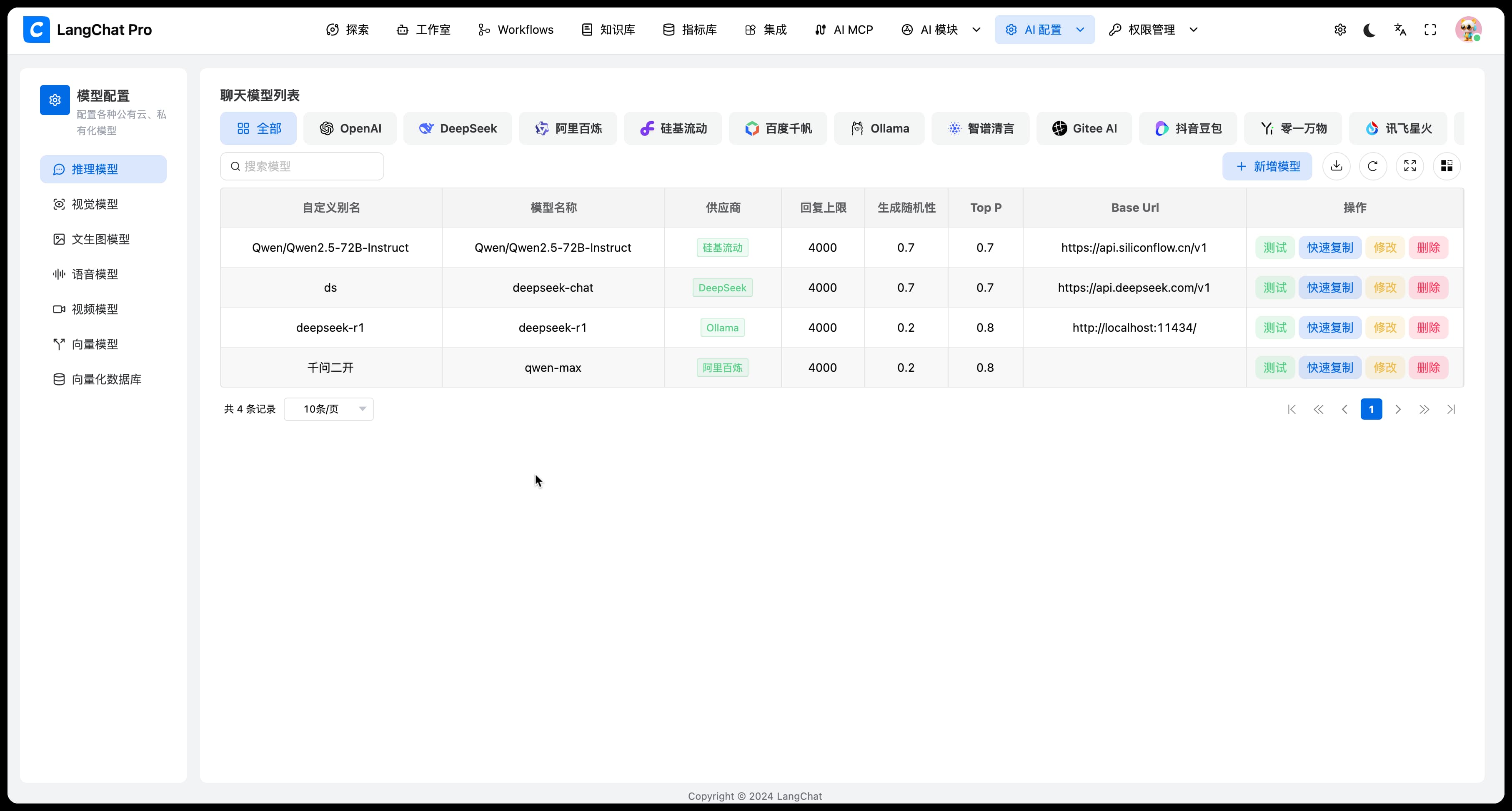Open 探索 in top navigation
Viewport: 1512px width, 811px height.
pos(348,29)
